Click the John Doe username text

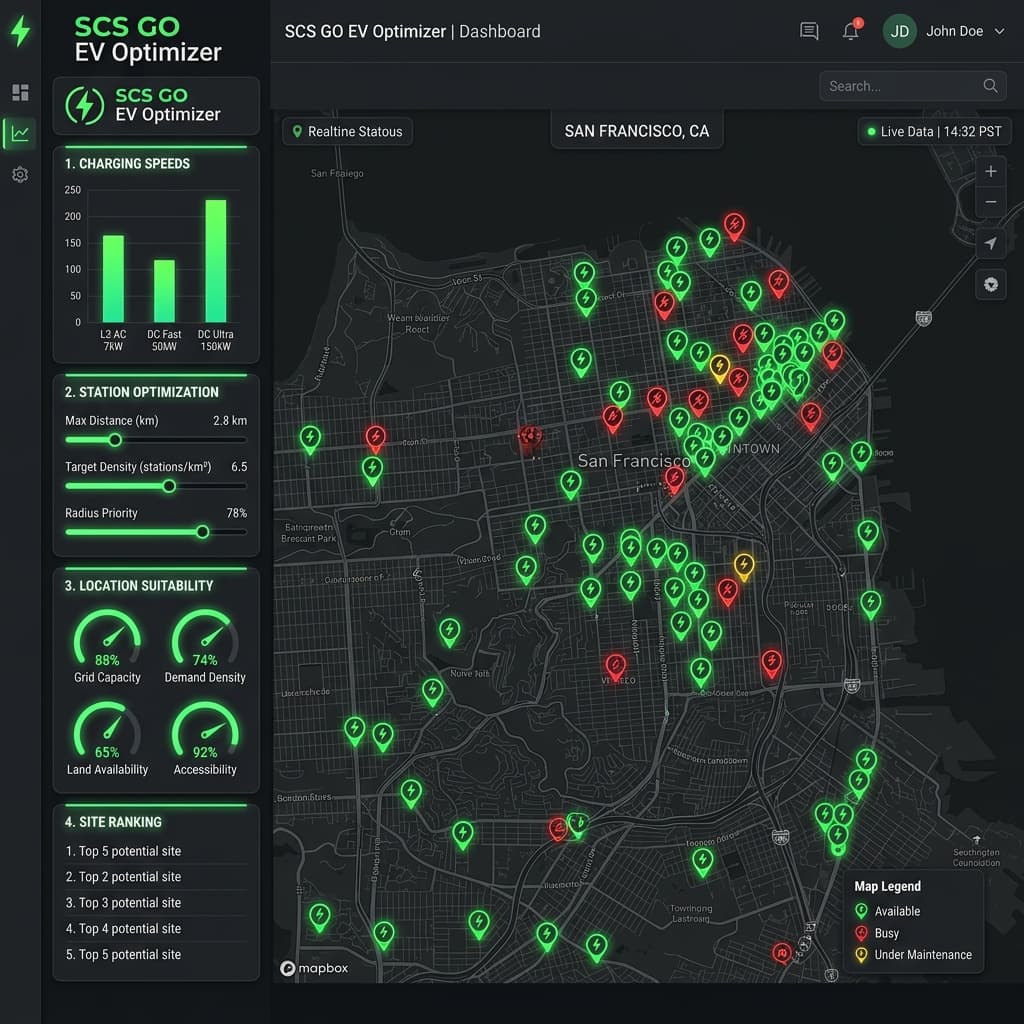coord(954,31)
